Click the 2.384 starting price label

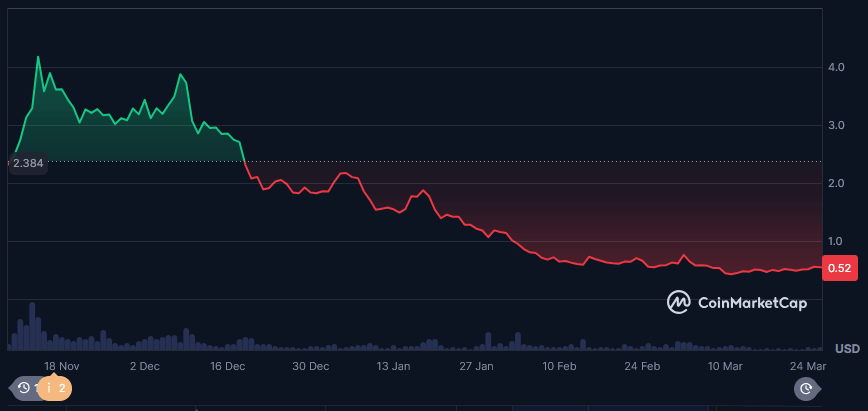click(x=27, y=163)
